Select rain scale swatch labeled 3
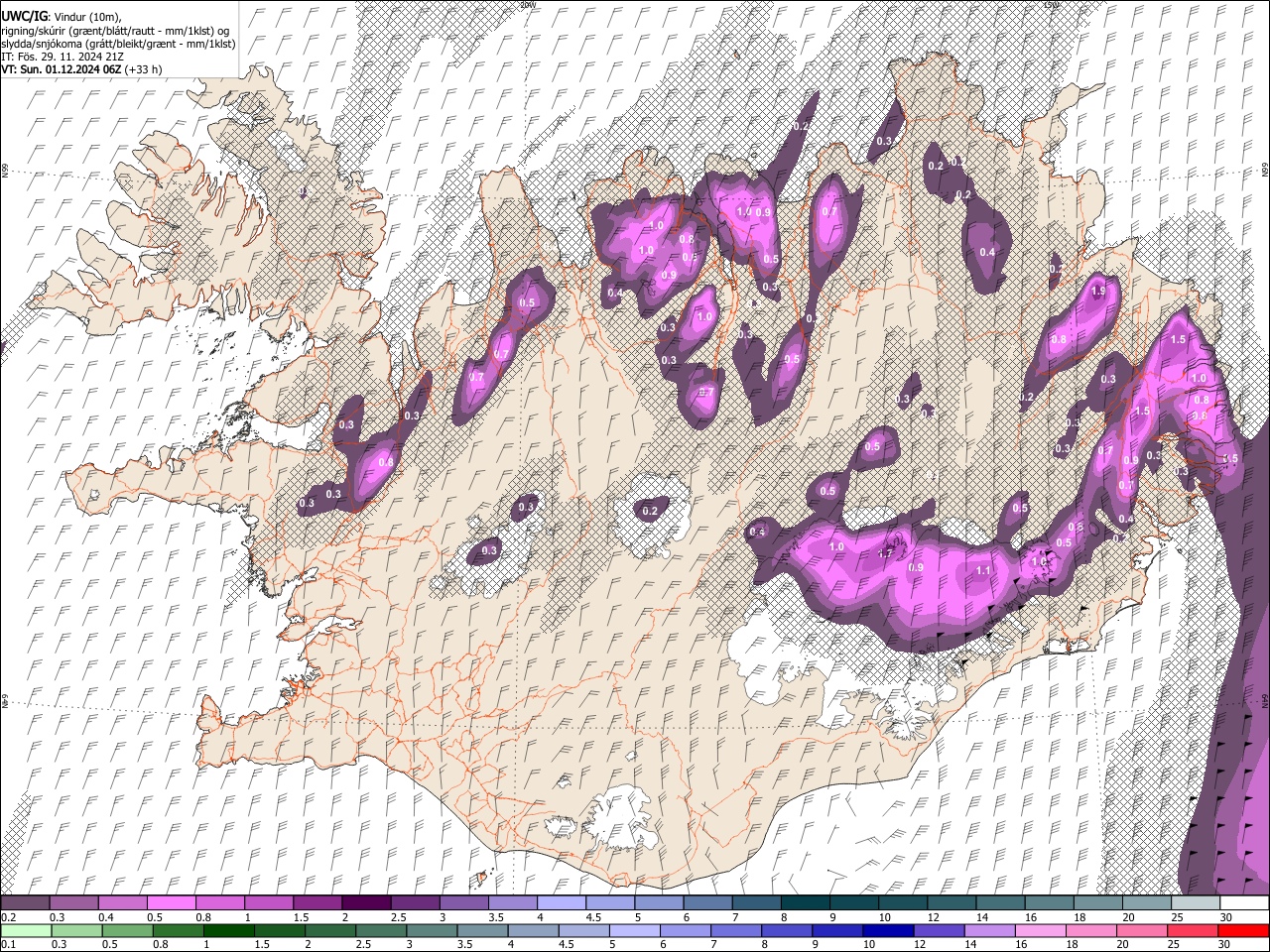The height and width of the screenshot is (952, 1270). pyautogui.click(x=432, y=930)
